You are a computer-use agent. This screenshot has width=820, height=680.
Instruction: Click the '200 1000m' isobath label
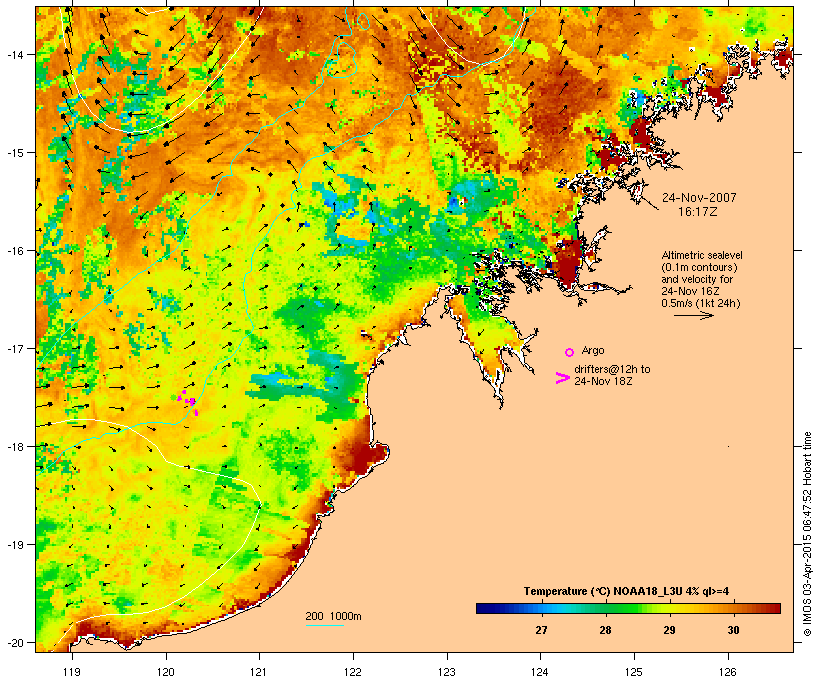point(333,616)
